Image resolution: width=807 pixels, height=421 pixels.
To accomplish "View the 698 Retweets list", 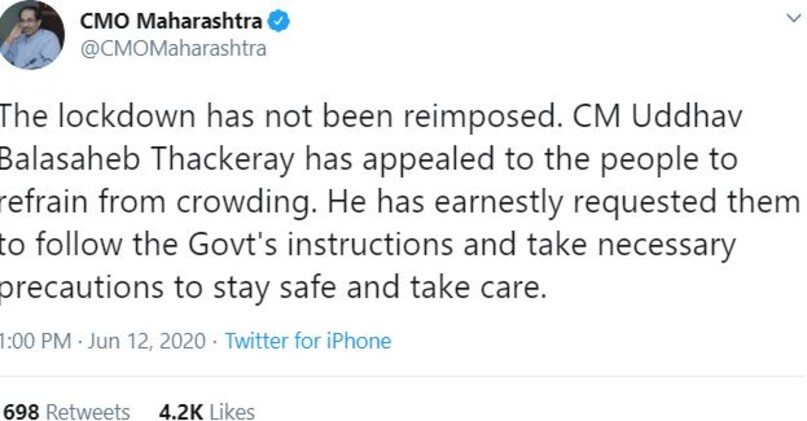I will pos(66,412).
